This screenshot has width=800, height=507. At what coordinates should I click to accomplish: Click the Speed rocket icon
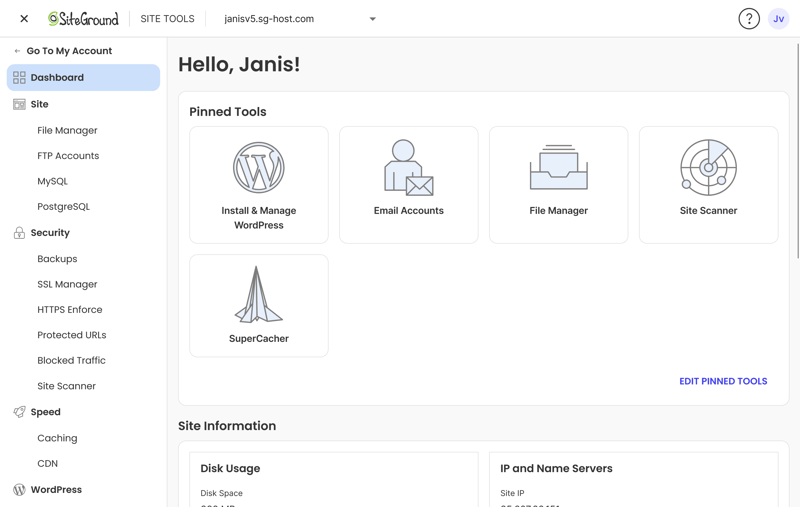click(x=19, y=412)
